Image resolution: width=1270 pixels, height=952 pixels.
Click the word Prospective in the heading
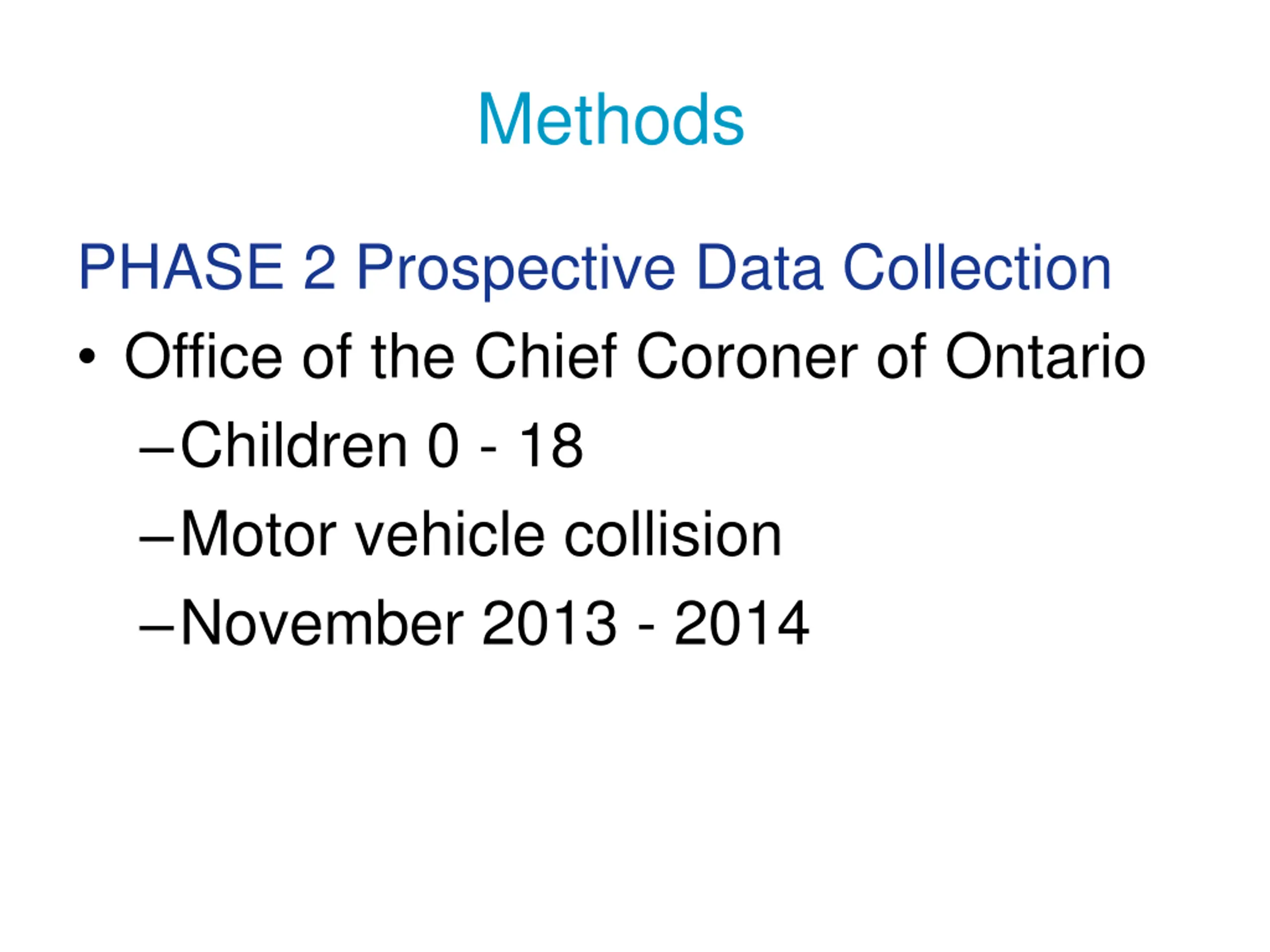click(x=515, y=270)
